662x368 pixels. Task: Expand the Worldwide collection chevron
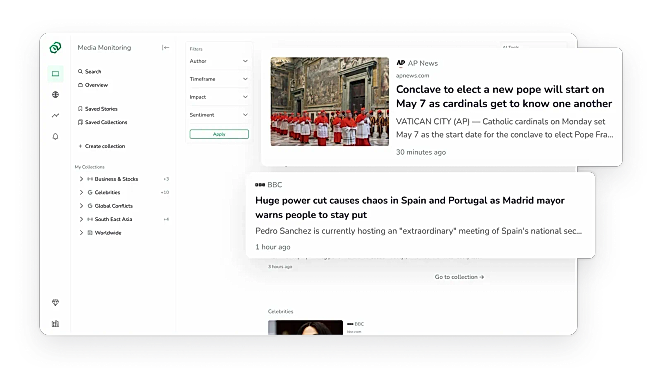81,233
